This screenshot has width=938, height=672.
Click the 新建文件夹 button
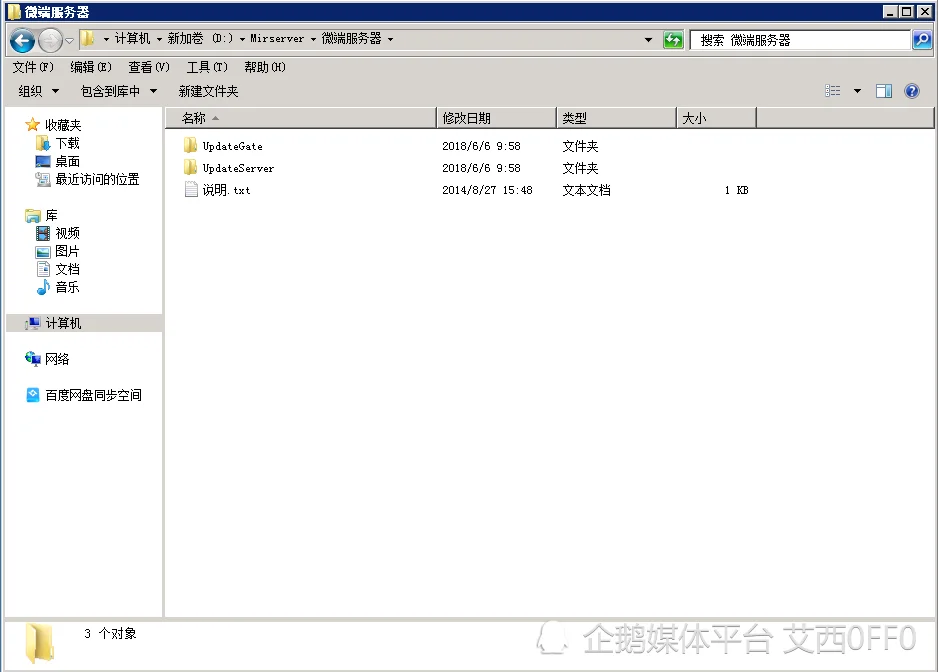pos(208,91)
